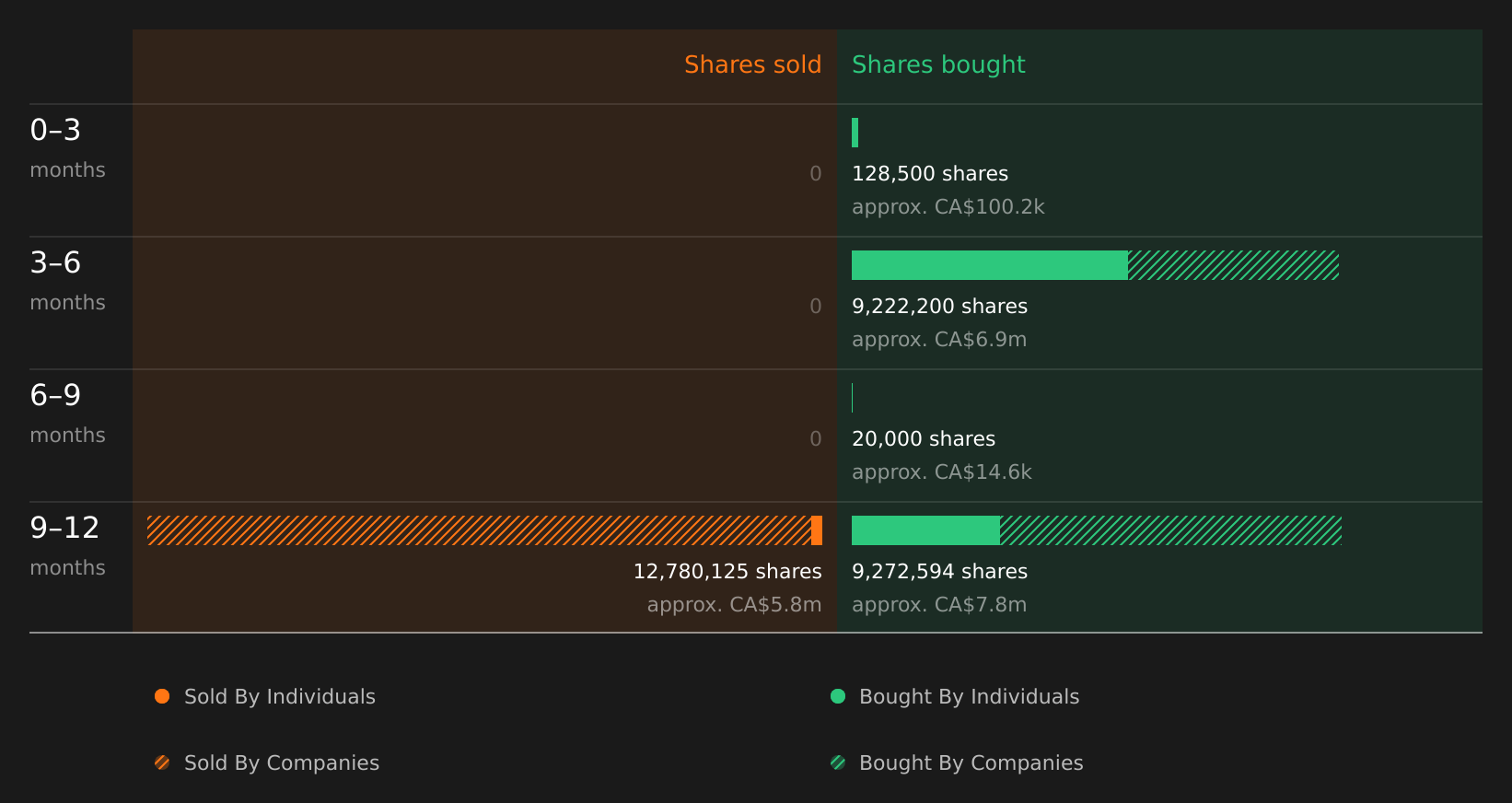The width and height of the screenshot is (1512, 803).
Task: Click the sold zero in 6–9 months row
Action: tap(816, 439)
